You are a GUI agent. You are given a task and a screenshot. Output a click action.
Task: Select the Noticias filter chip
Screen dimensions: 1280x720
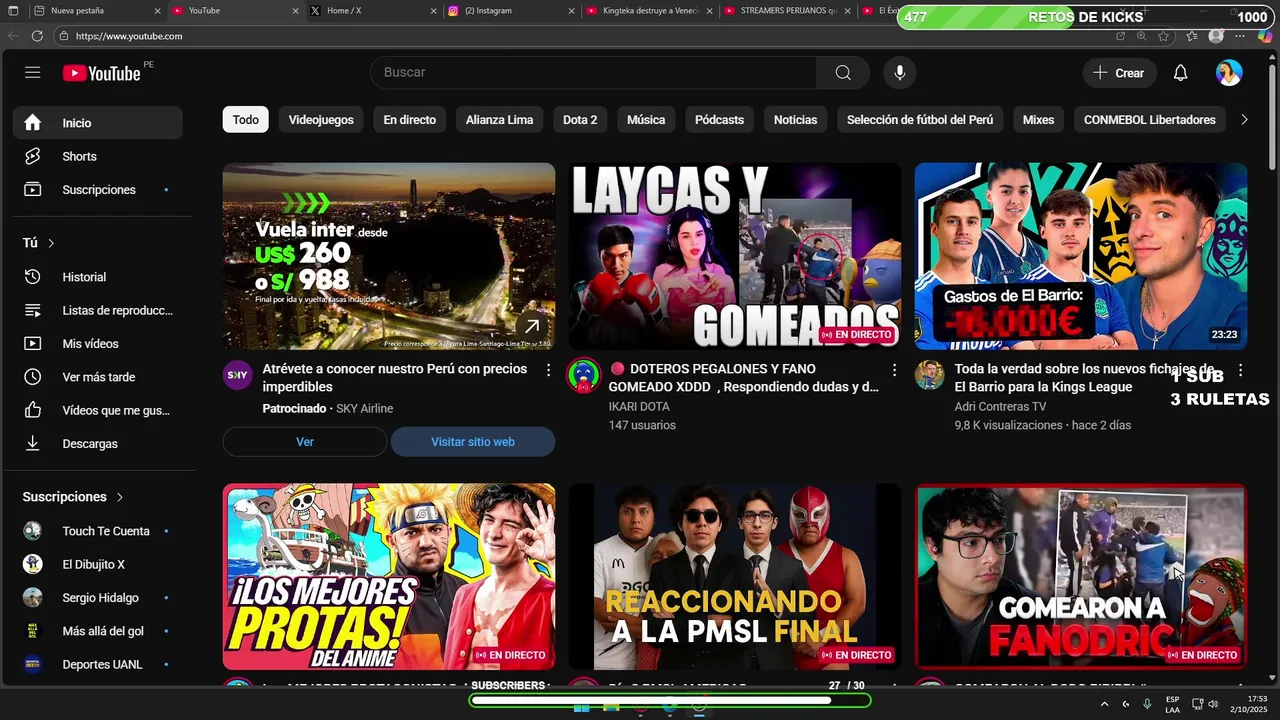796,120
